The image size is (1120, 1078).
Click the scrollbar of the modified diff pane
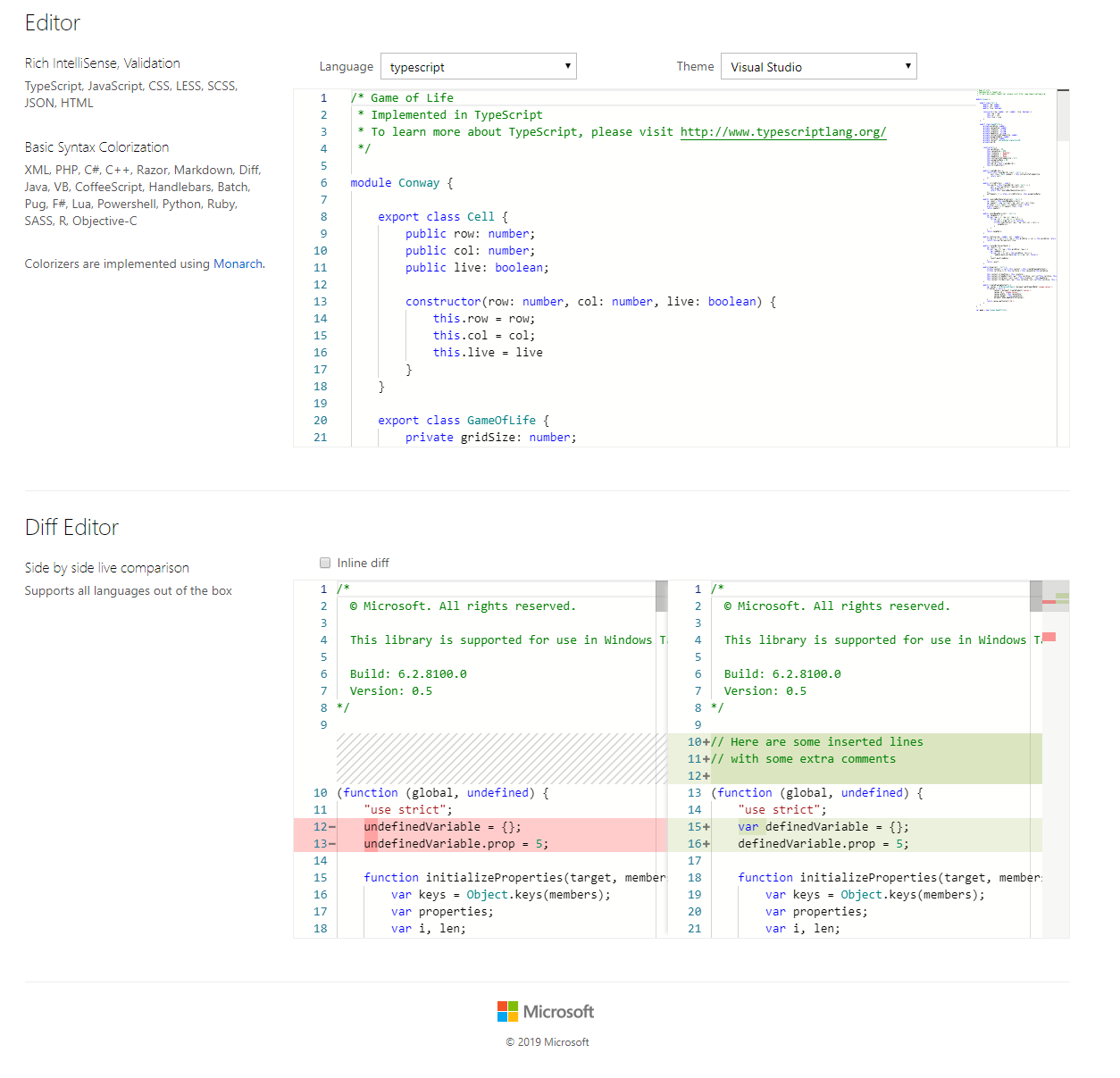click(x=1036, y=596)
